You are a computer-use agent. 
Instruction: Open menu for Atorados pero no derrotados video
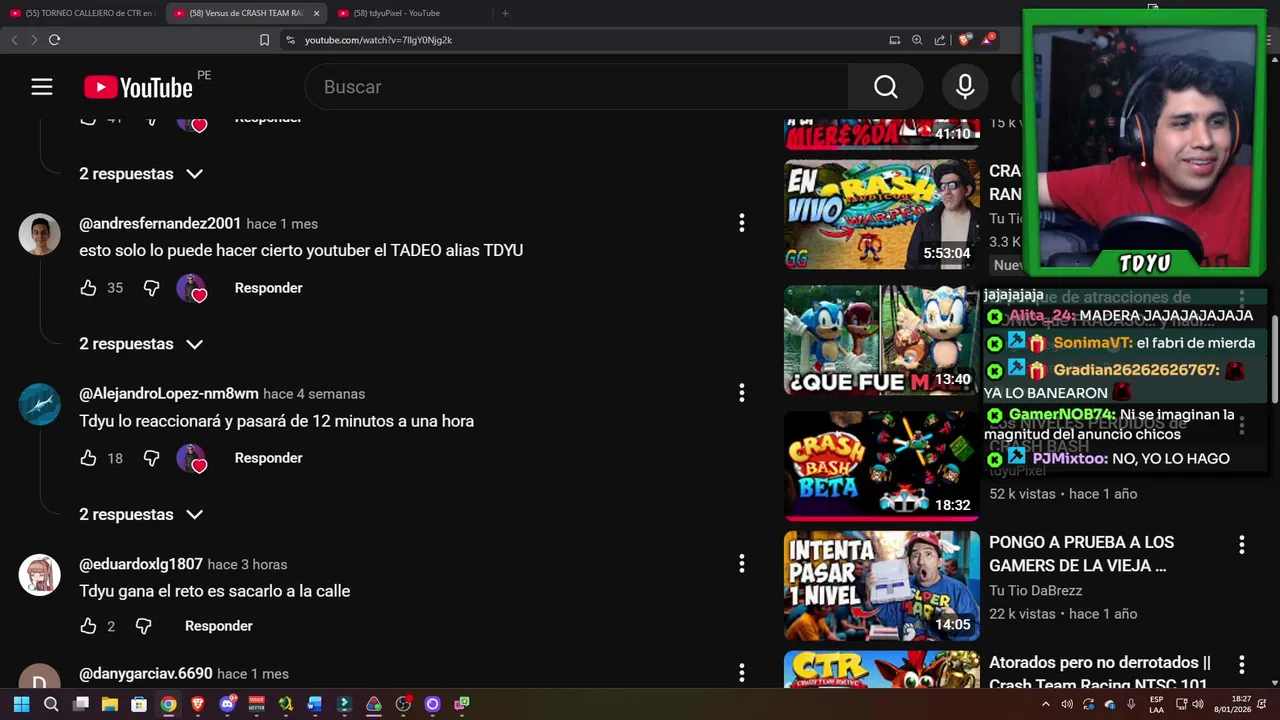1241,665
